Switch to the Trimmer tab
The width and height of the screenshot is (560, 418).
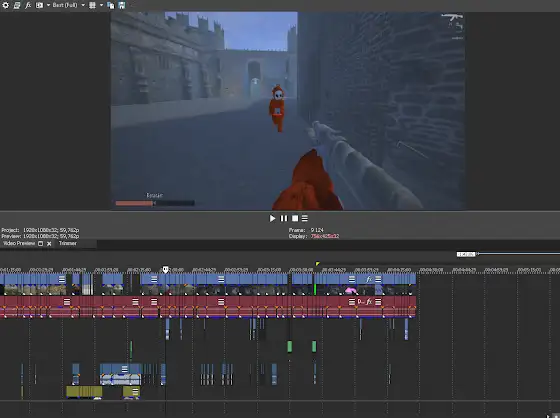68,243
